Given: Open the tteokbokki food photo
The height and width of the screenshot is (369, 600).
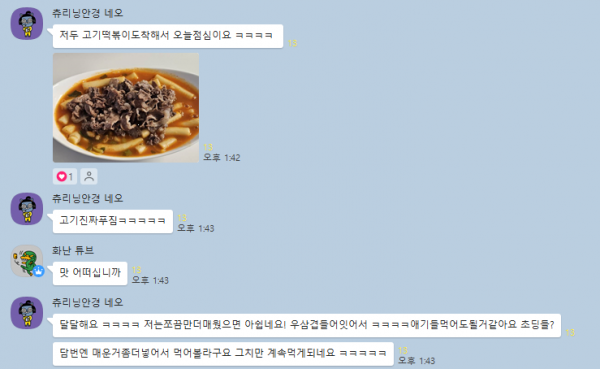Looking at the screenshot, I should [126, 108].
